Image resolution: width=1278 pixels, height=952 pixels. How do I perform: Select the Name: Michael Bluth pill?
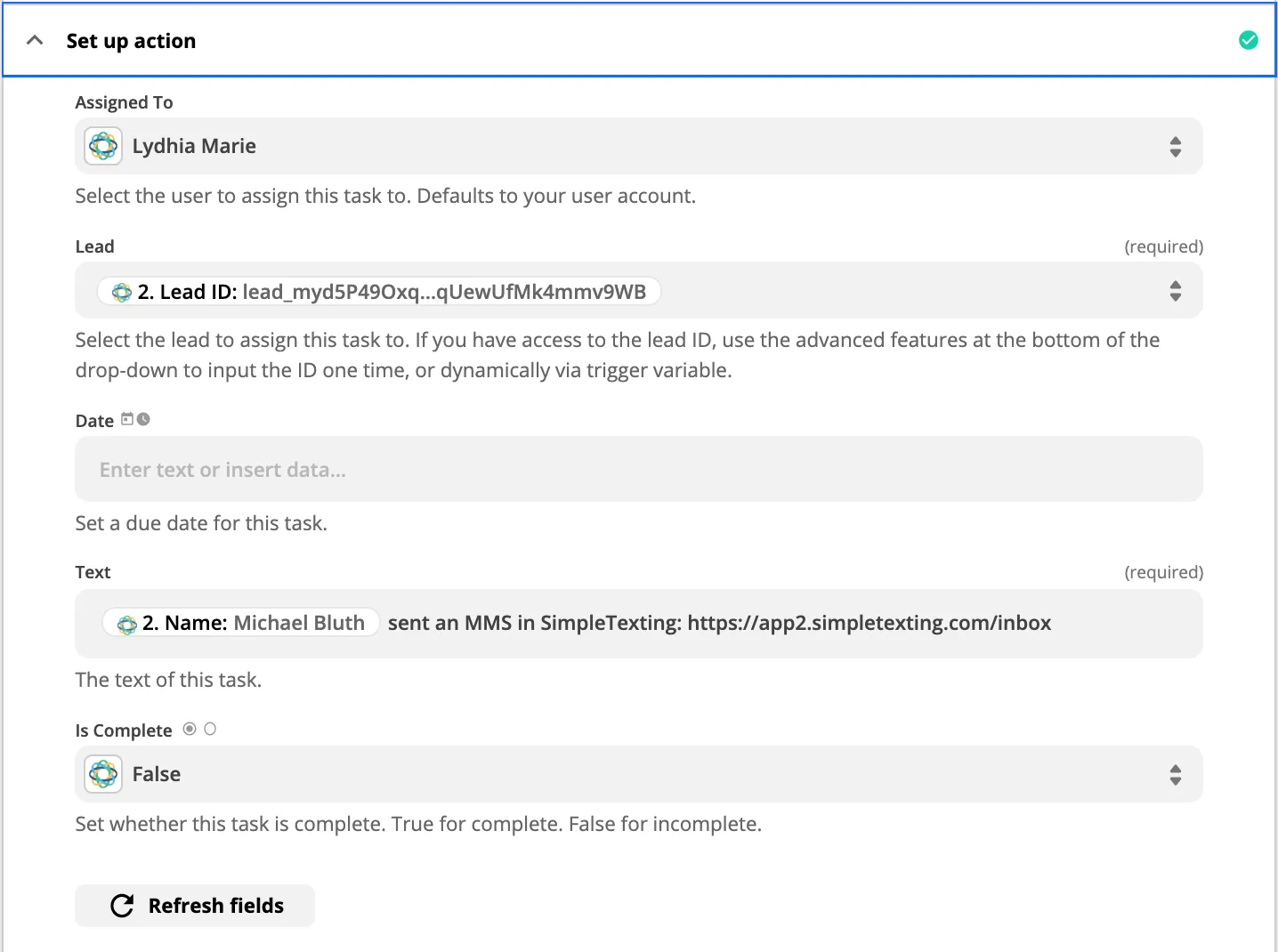[x=242, y=623]
